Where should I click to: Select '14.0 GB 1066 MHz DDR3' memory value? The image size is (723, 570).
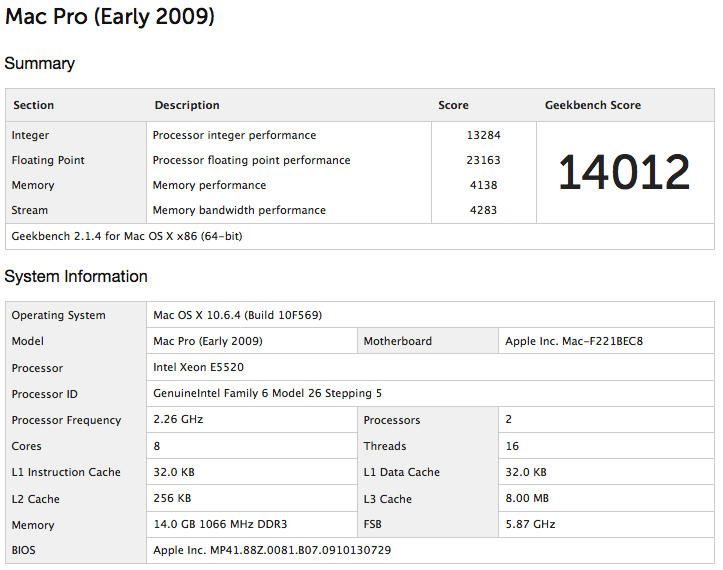pyautogui.click(x=220, y=524)
